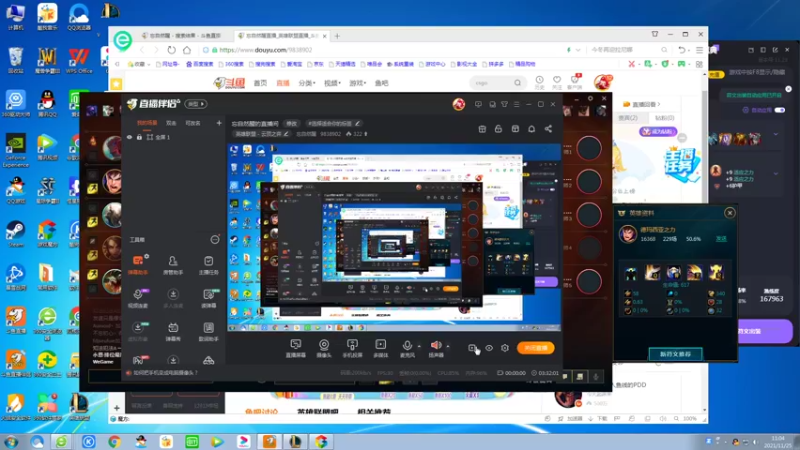This screenshot has width=800, height=450.
Task: Open the streamer tasks tool
Action: [208, 265]
